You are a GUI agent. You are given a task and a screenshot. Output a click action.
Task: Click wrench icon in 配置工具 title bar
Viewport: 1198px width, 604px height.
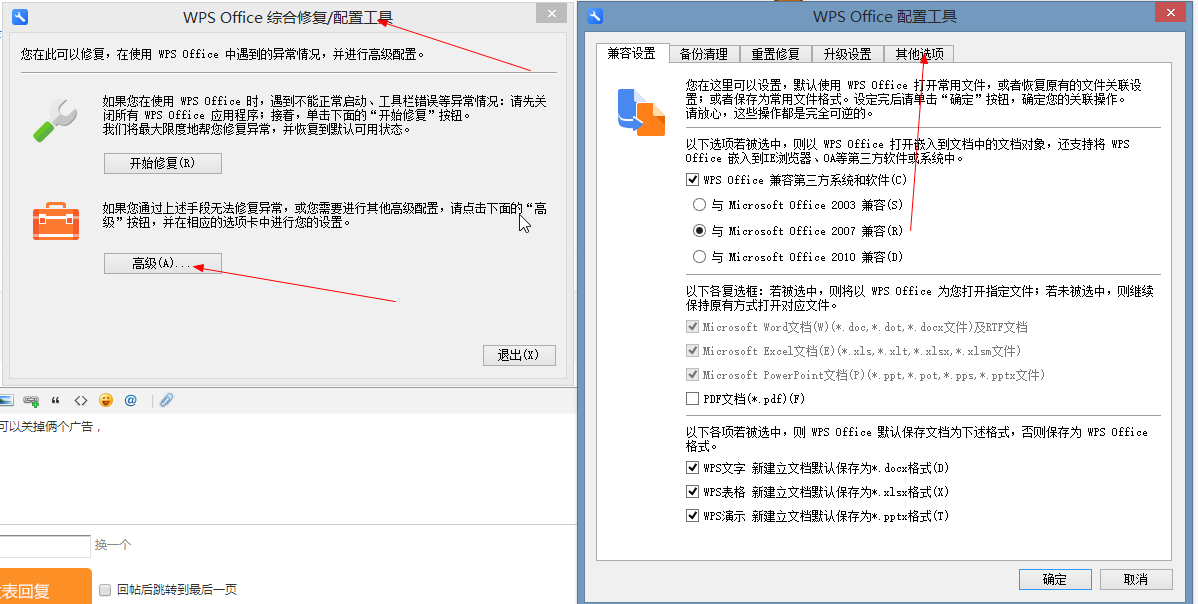coord(595,16)
